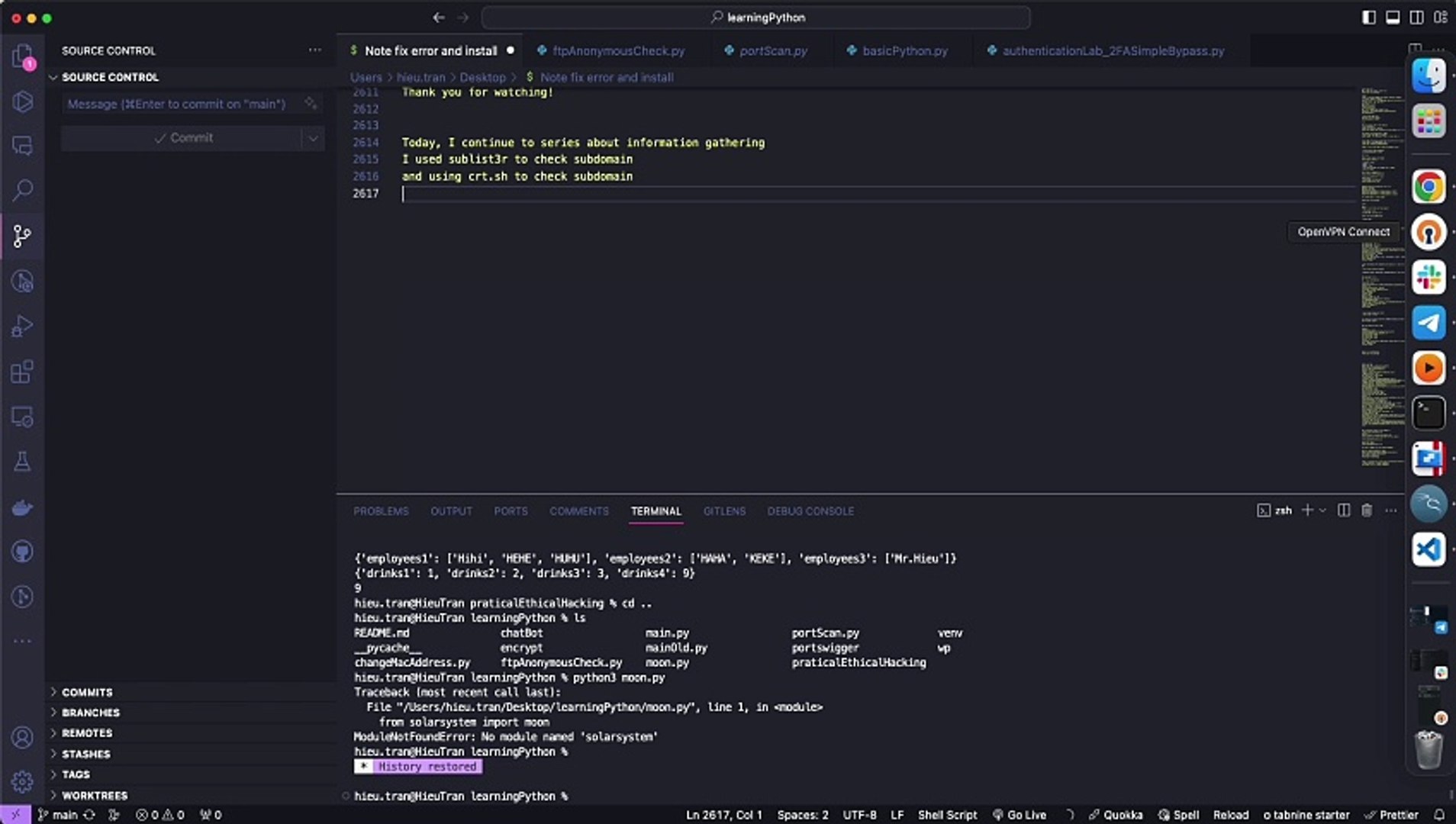Open the Extensions view
Screen dimensions: 1456x824
coord(23,372)
